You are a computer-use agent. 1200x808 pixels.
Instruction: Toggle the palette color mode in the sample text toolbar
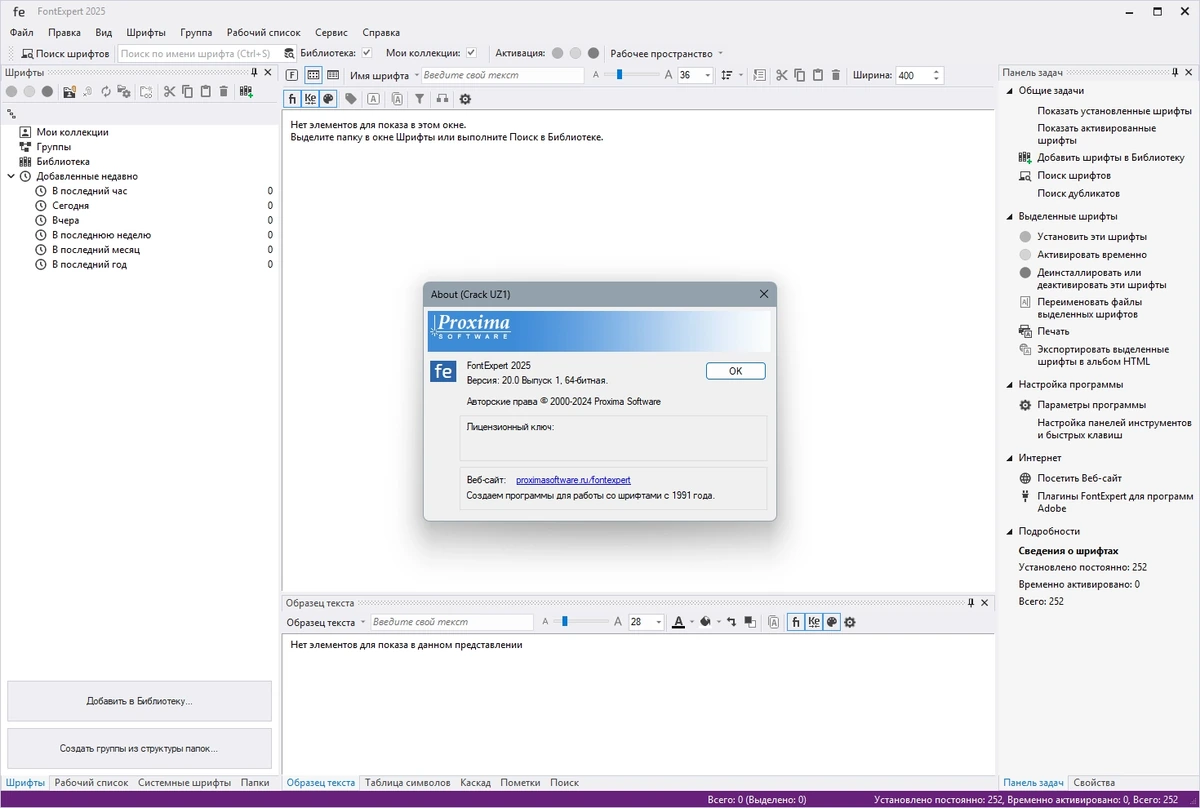832,622
